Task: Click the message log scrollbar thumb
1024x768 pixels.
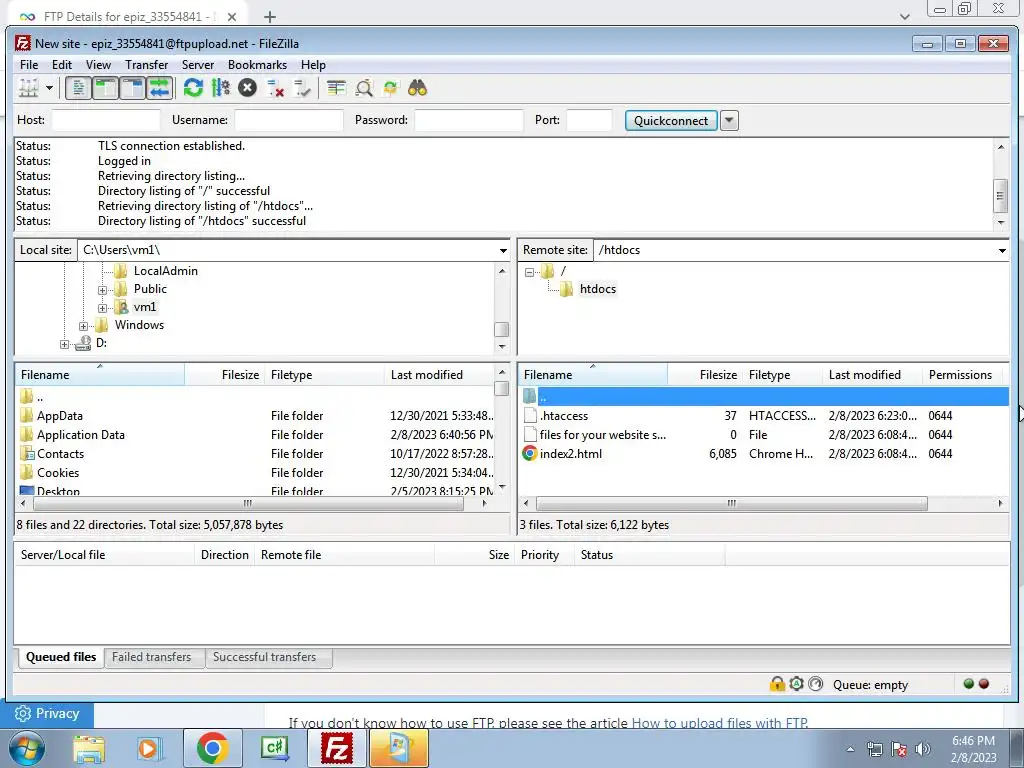Action: 1000,195
